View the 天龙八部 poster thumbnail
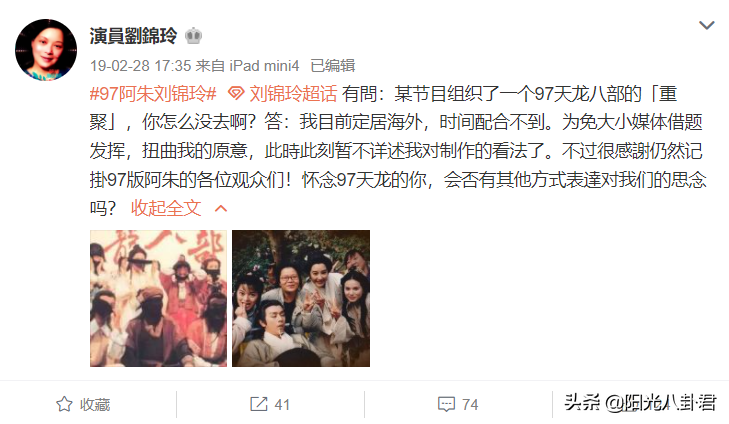The image size is (729, 424). click(159, 298)
